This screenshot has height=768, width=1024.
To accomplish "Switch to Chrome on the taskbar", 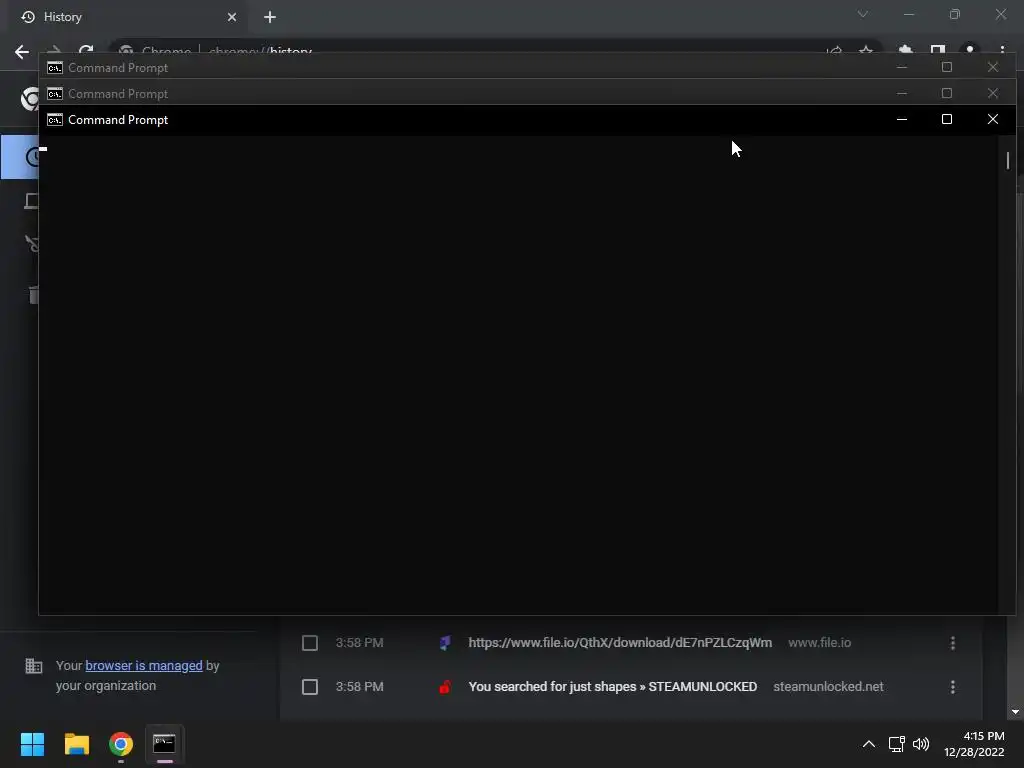I will coord(121,744).
